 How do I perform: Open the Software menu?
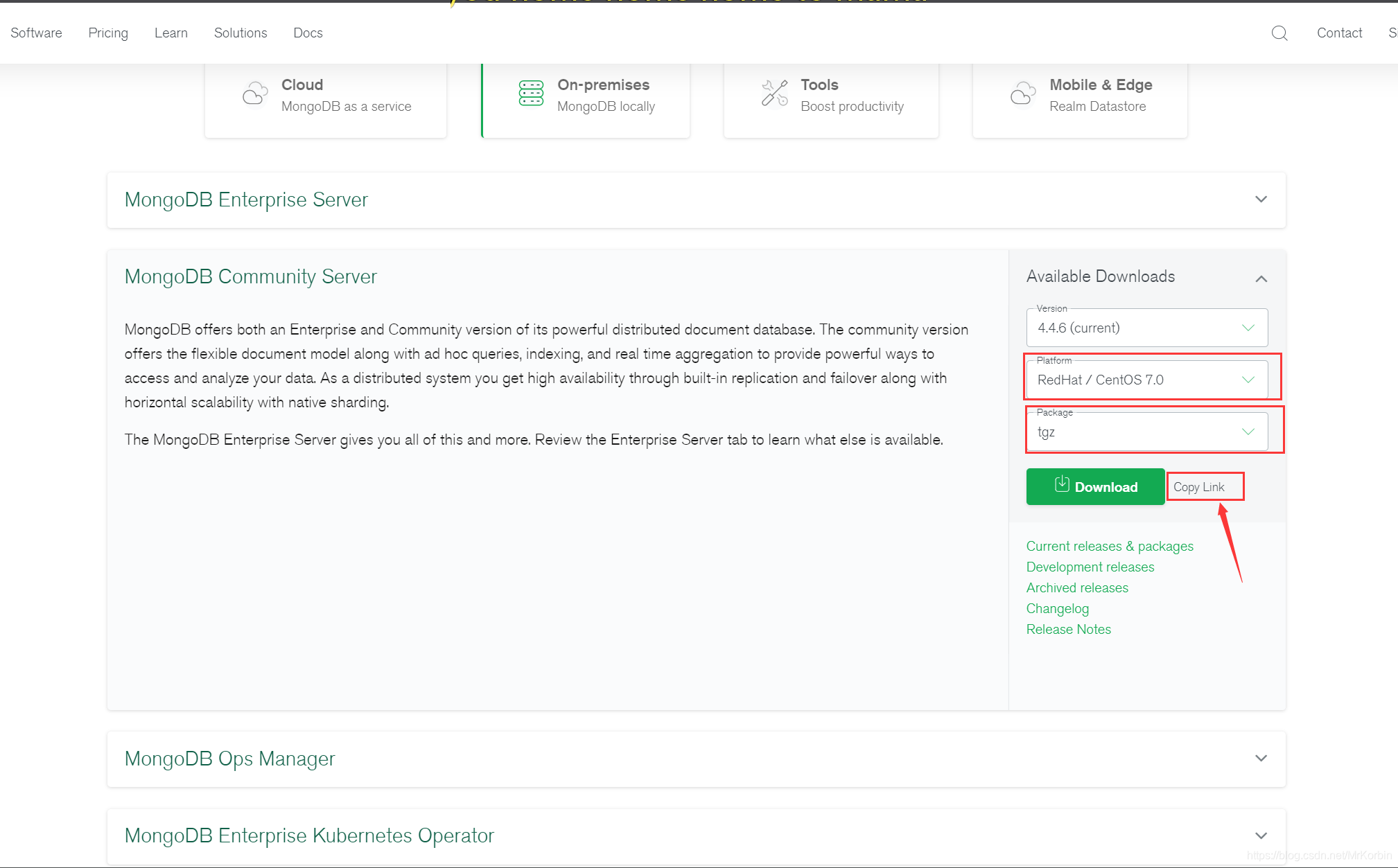click(x=36, y=33)
